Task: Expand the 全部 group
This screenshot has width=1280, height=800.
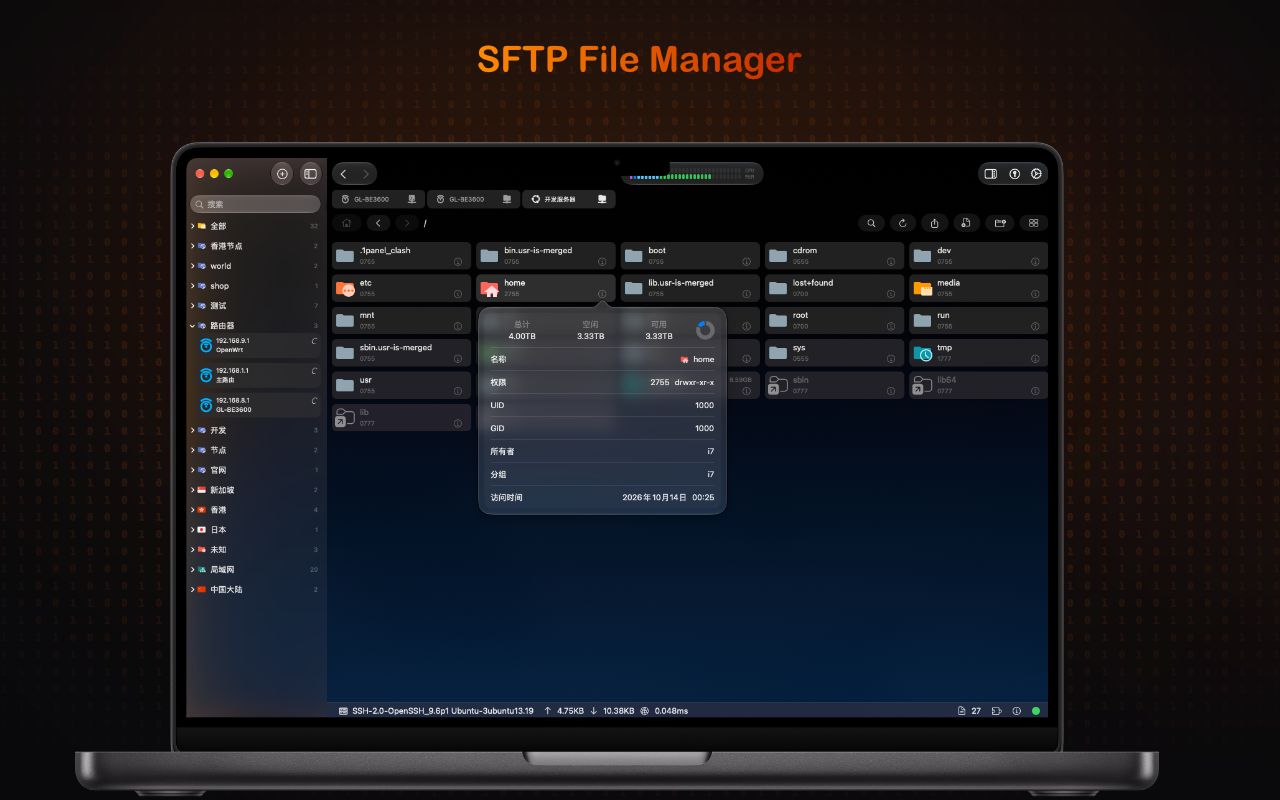Action: [192, 226]
